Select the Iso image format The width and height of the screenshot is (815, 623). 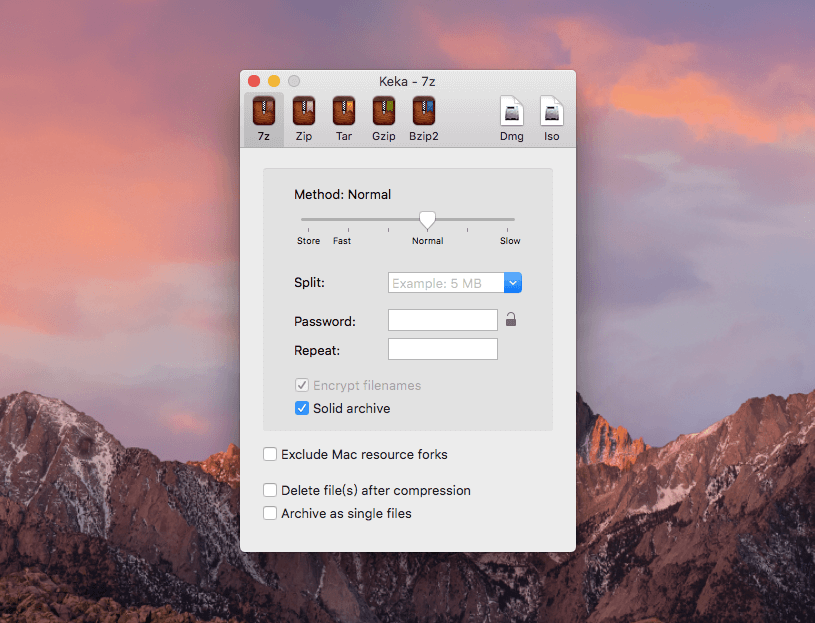point(551,120)
